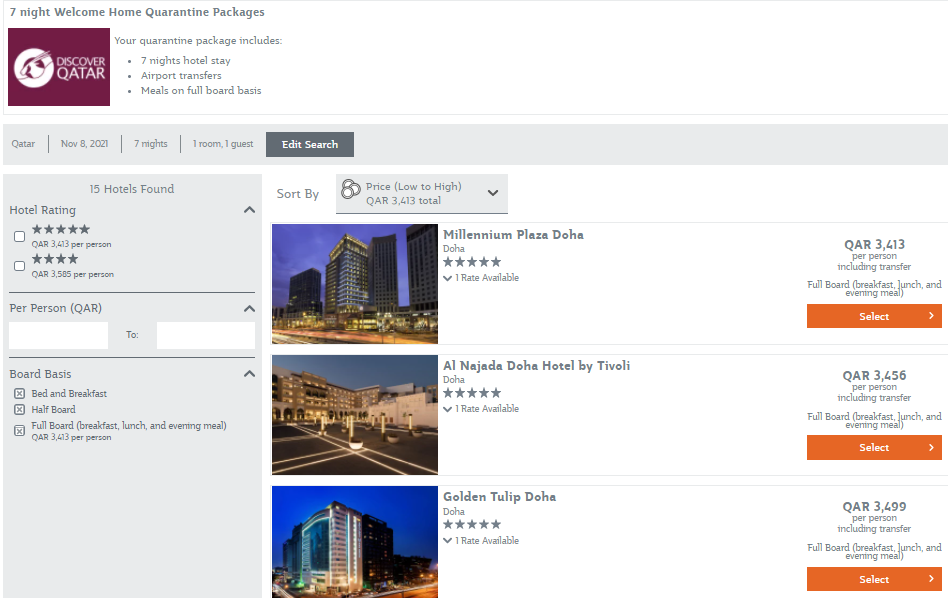948x598 pixels.
Task: Click the maximum price 'To' field
Action: 206,335
